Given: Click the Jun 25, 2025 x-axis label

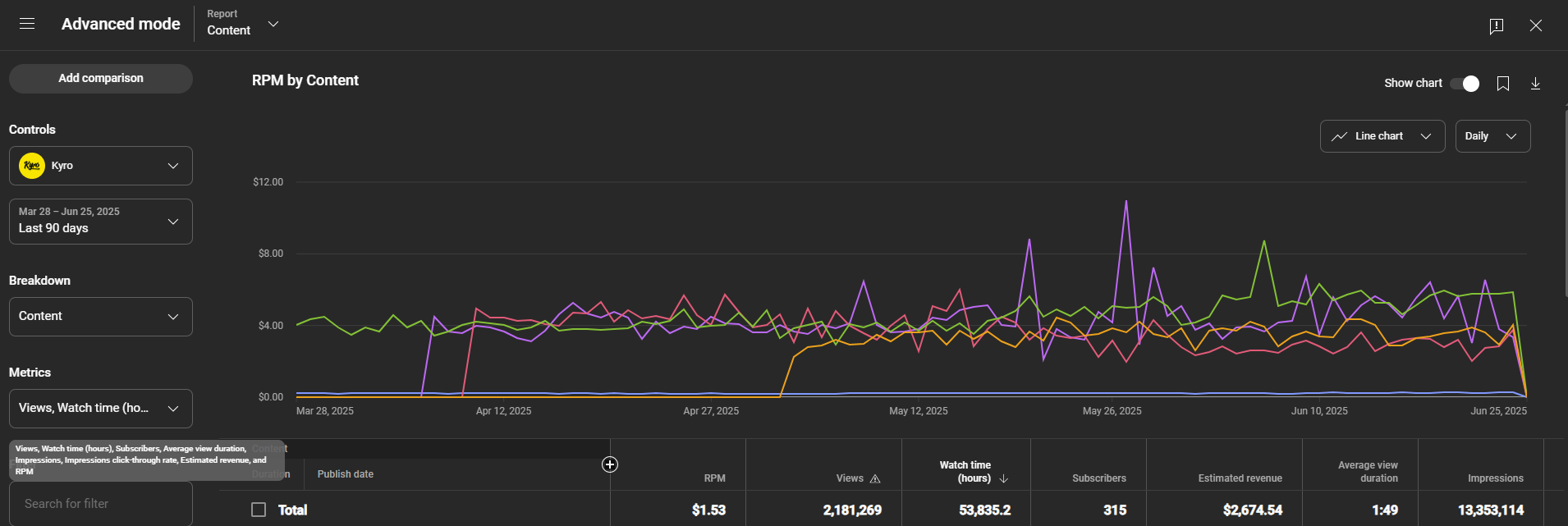Looking at the screenshot, I should [1498, 411].
